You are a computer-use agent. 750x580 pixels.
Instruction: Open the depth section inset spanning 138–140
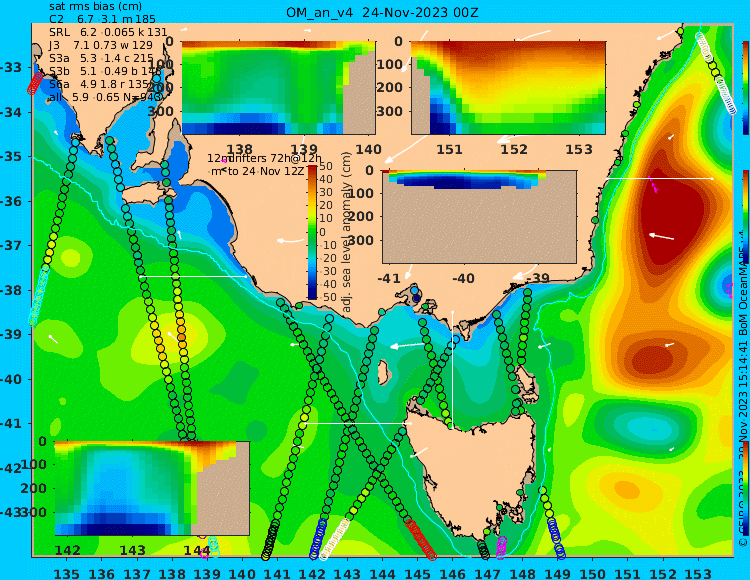point(279,88)
